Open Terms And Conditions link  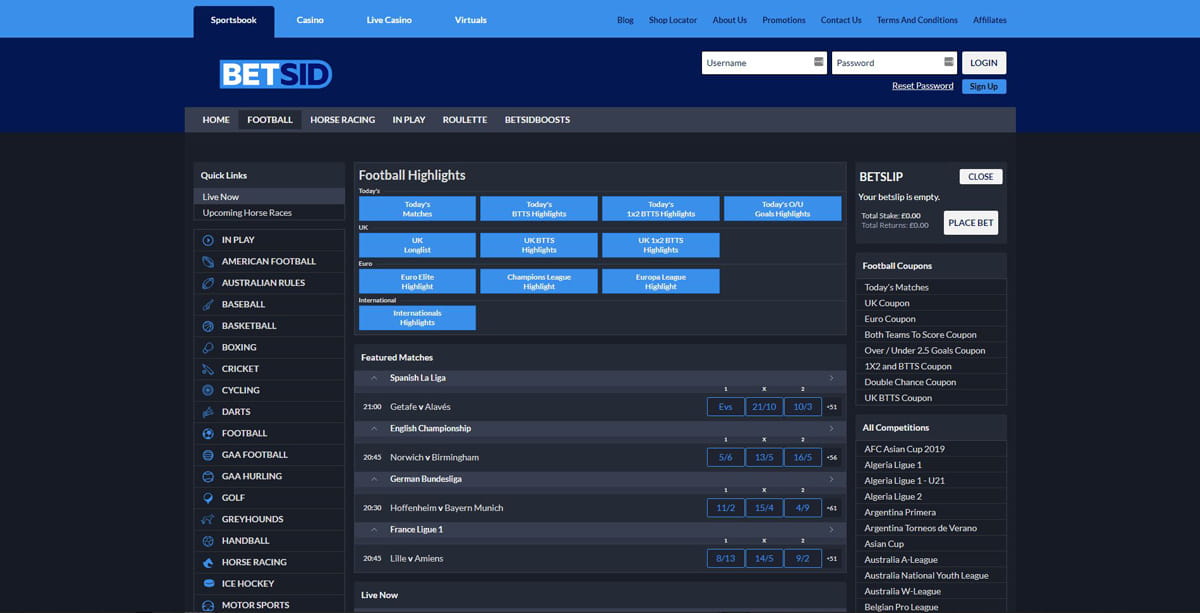[x=917, y=20]
